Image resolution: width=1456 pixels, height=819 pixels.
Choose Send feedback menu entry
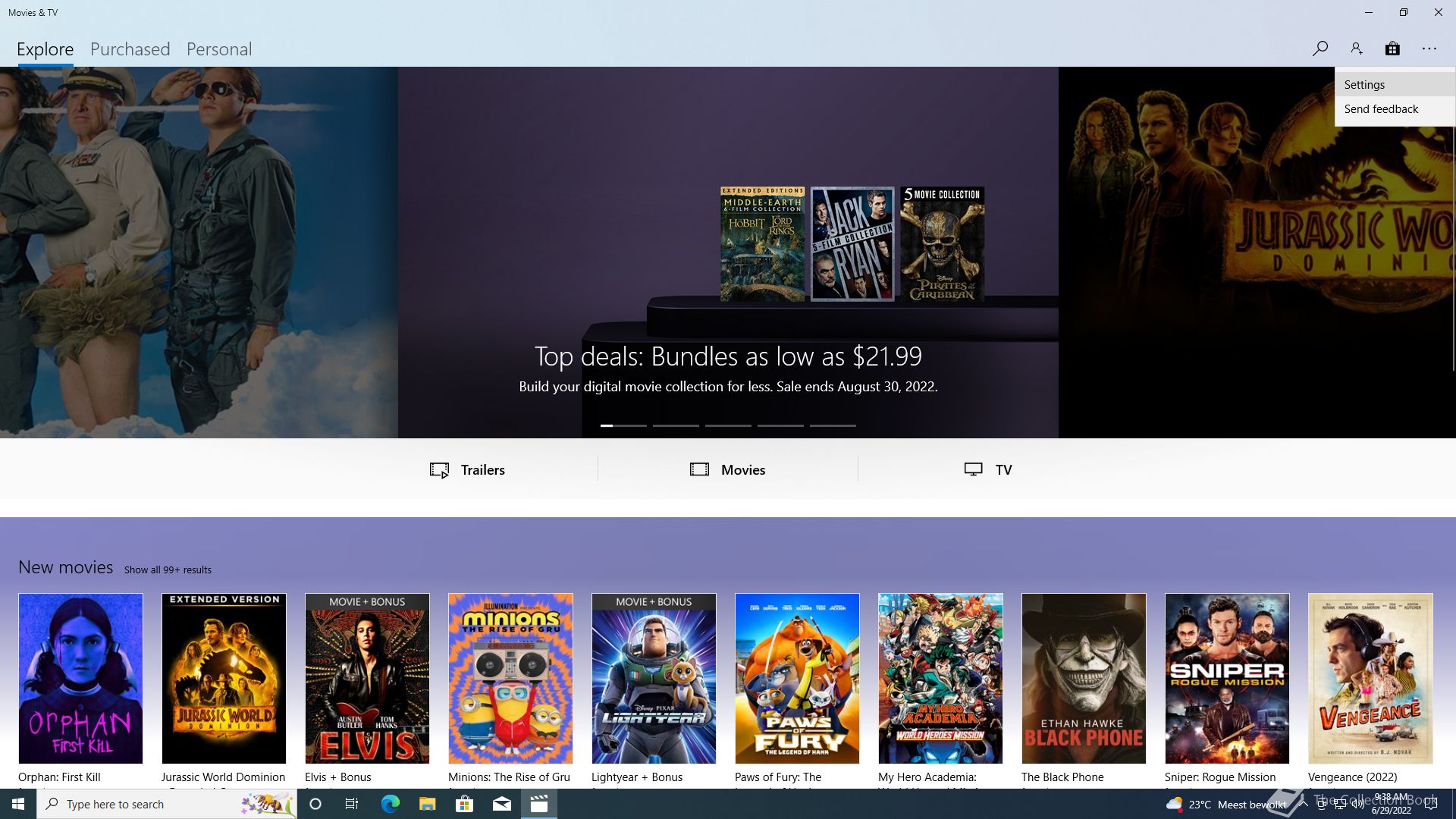[1395, 108]
